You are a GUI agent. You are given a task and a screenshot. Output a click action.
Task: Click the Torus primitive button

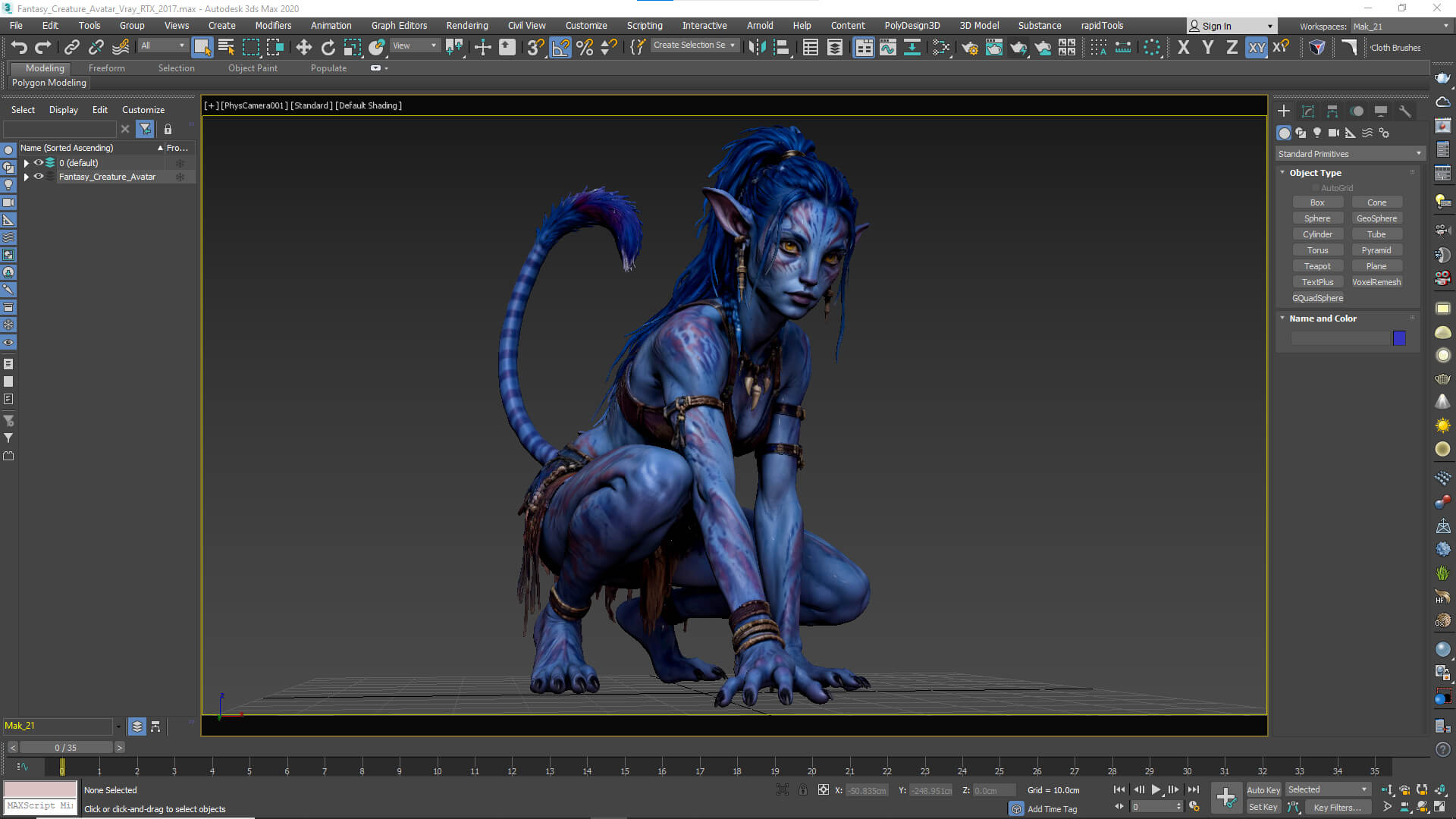(x=1317, y=250)
